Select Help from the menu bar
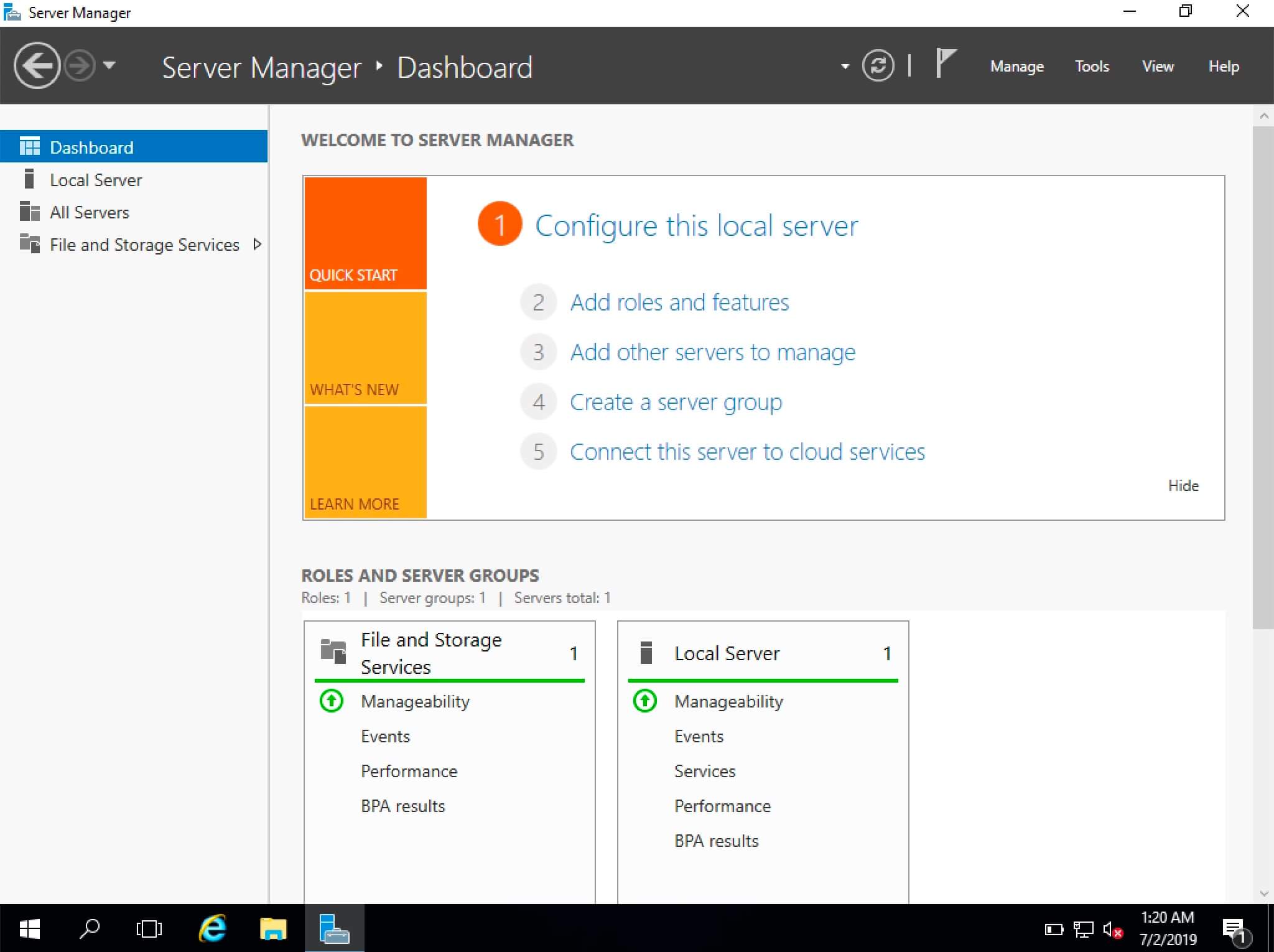This screenshot has width=1274, height=952. coord(1223,66)
